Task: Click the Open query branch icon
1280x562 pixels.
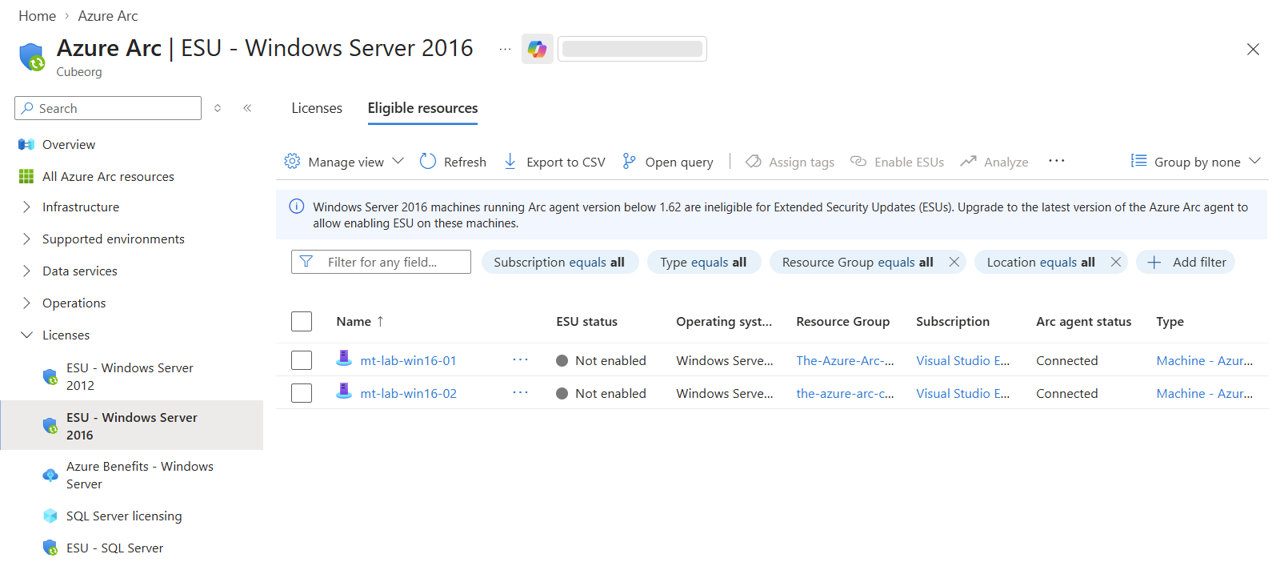Action: [x=629, y=161]
